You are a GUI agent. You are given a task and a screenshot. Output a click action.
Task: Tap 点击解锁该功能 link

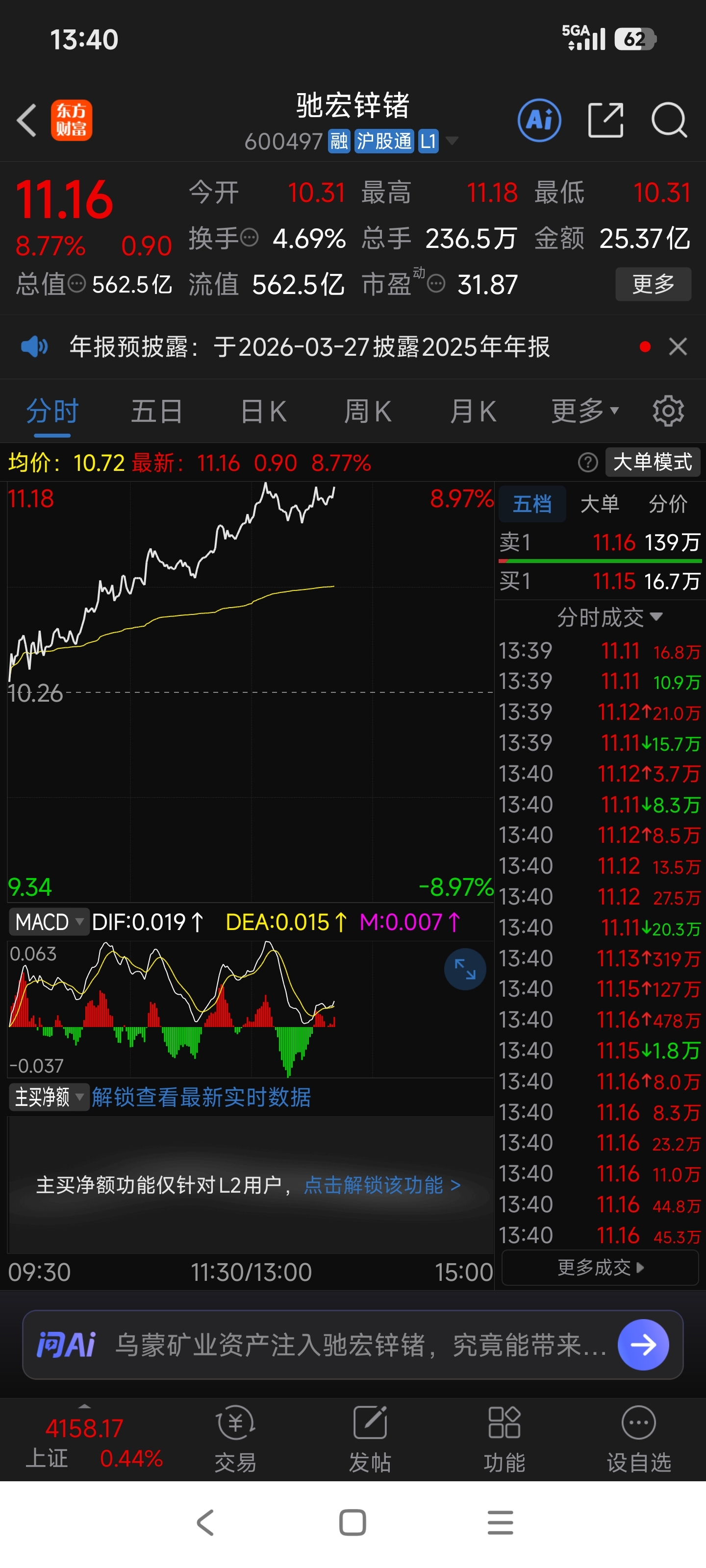click(x=382, y=1185)
